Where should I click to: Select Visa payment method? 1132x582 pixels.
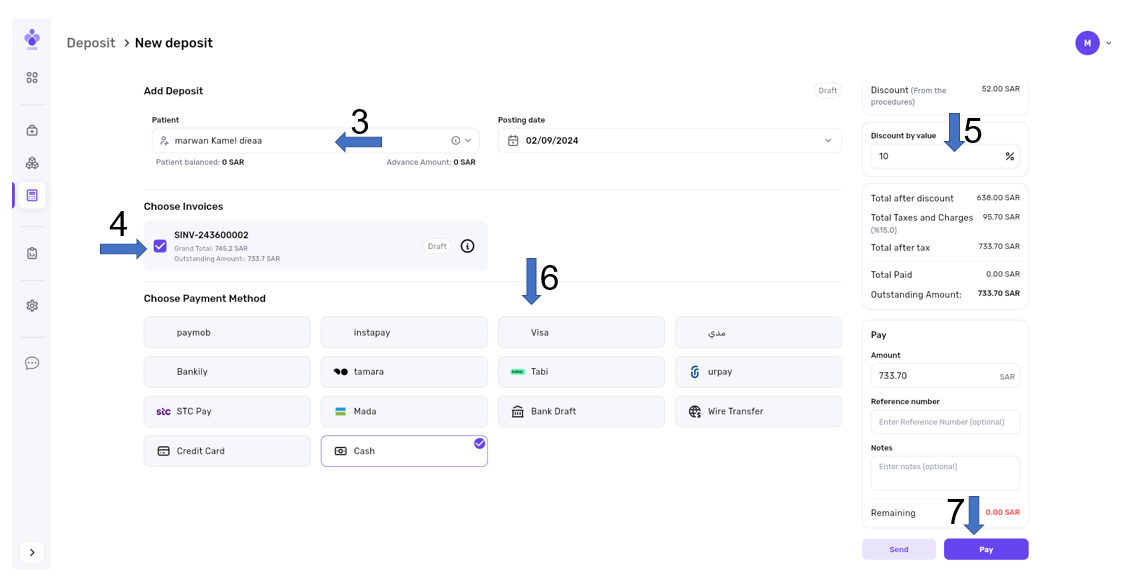point(580,332)
